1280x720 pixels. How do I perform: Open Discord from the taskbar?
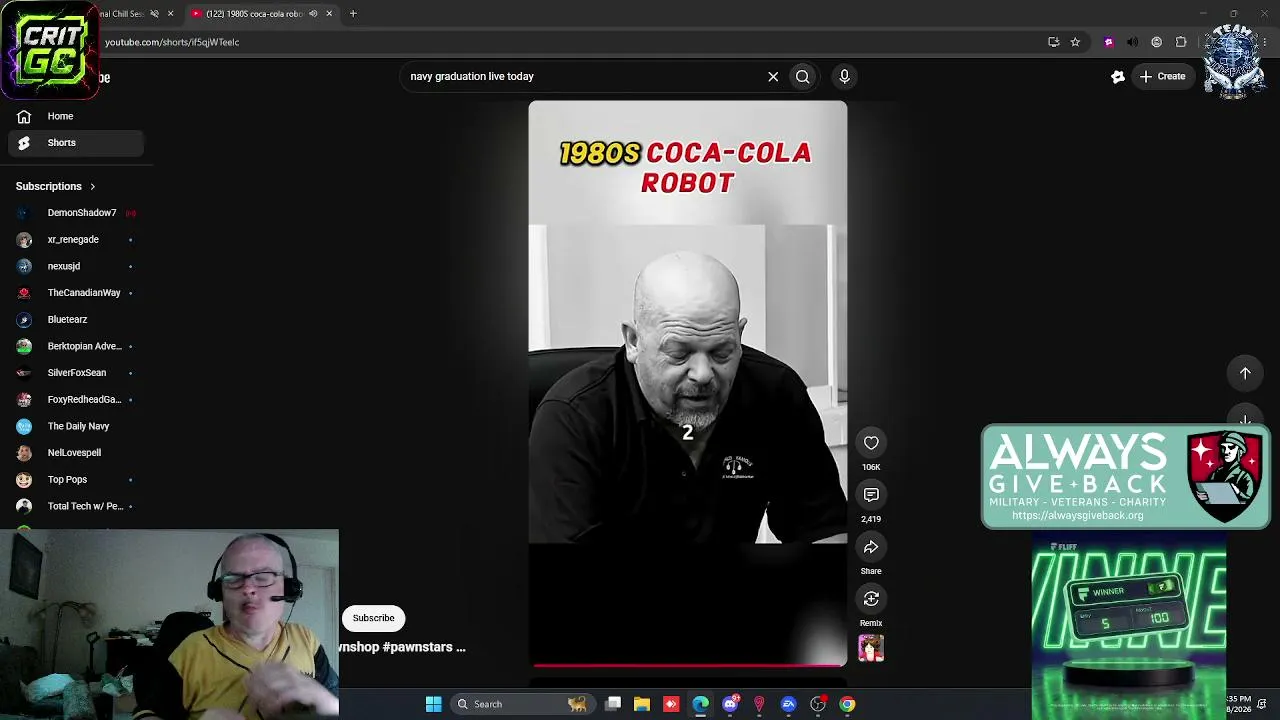(730, 704)
